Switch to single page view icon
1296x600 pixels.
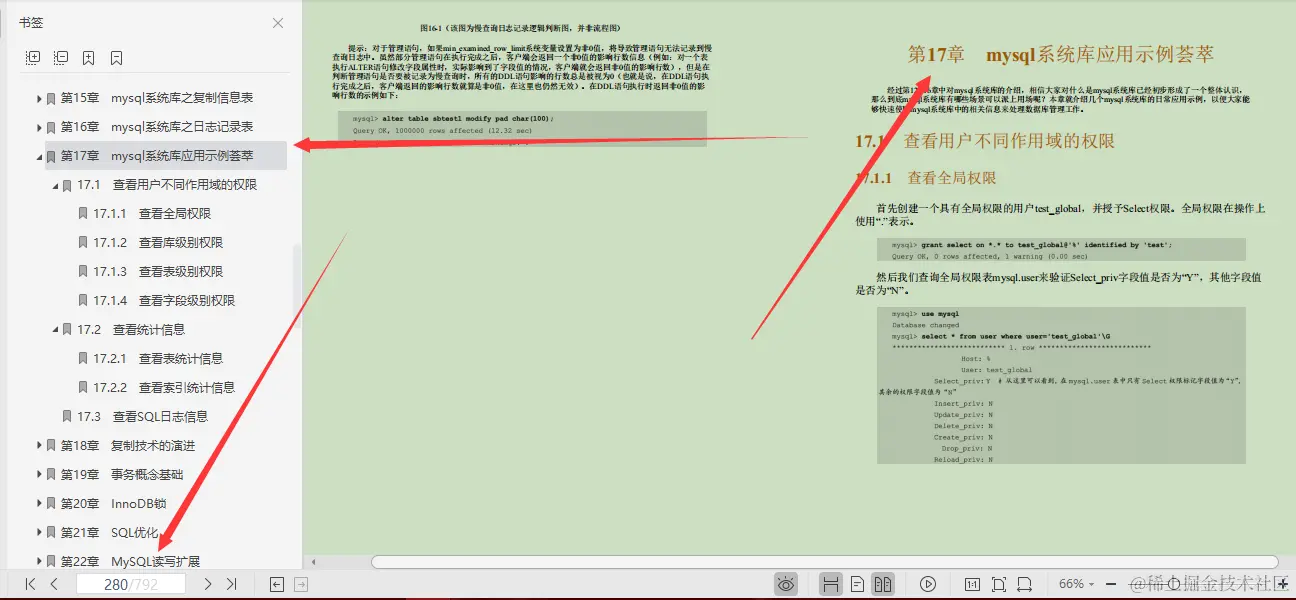click(858, 583)
